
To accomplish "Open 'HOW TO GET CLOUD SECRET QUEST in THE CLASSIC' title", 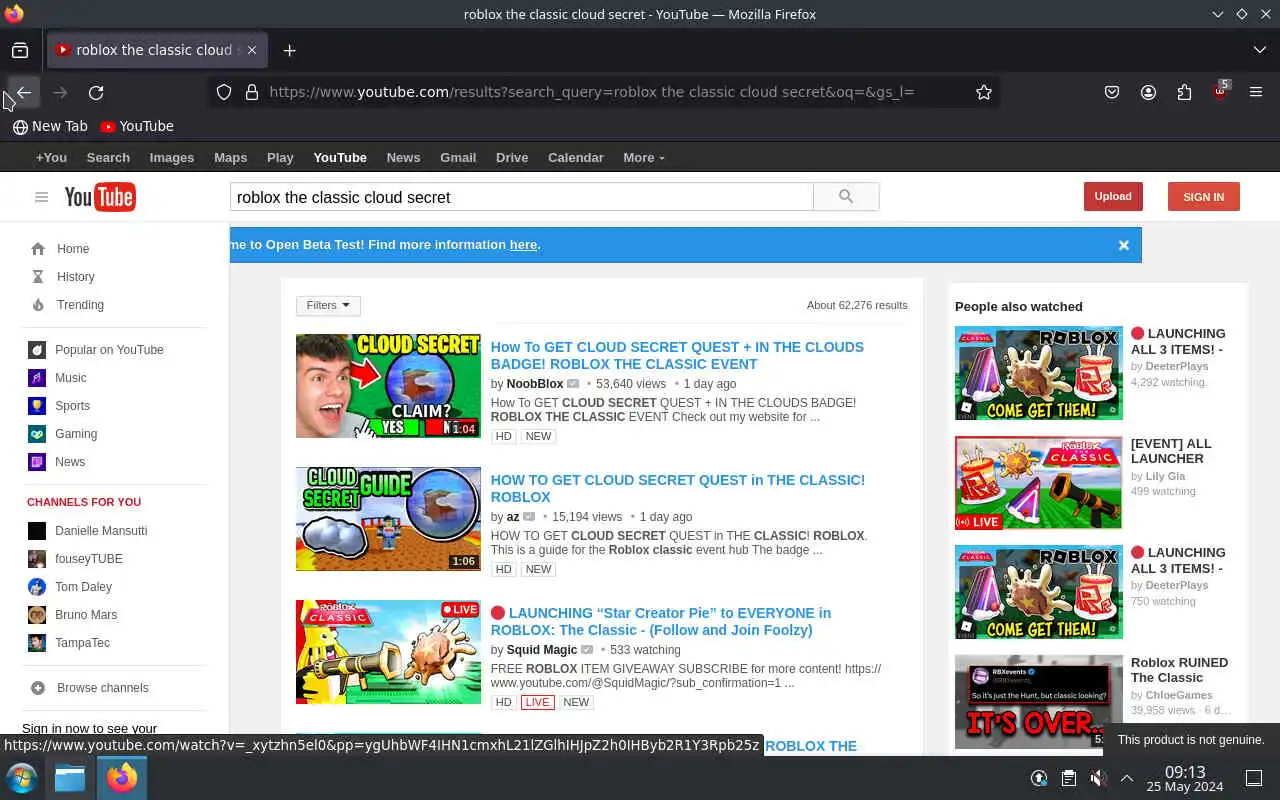I will (678, 488).
